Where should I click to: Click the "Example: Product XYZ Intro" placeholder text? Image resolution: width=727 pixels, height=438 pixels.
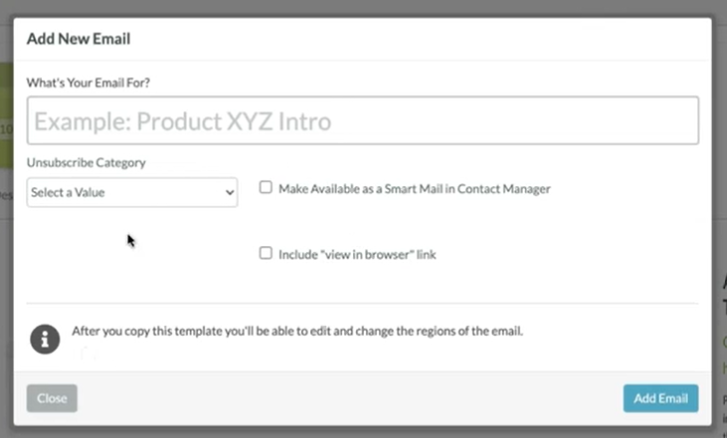click(x=182, y=122)
